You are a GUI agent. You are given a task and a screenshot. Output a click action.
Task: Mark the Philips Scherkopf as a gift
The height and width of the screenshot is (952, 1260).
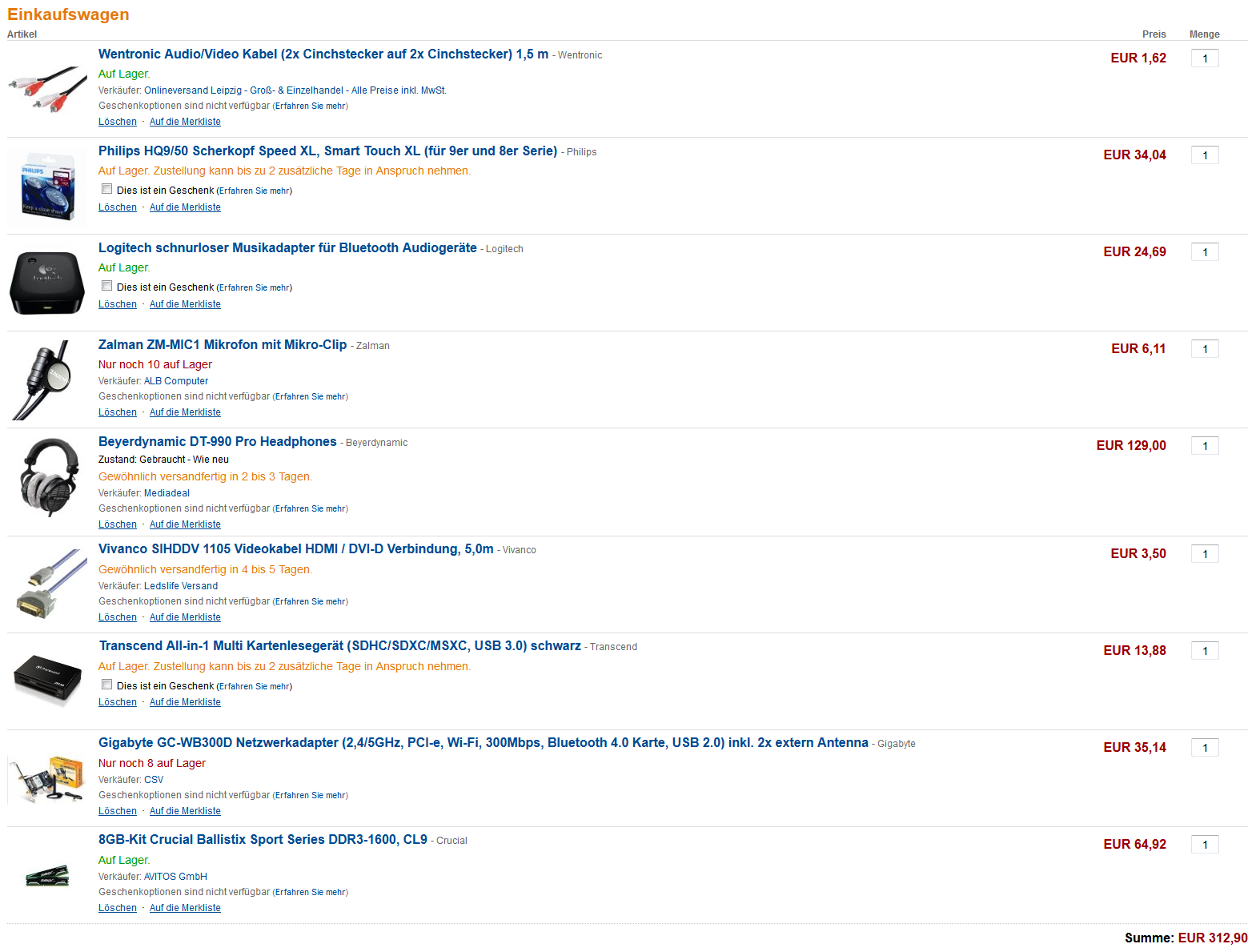coord(106,189)
